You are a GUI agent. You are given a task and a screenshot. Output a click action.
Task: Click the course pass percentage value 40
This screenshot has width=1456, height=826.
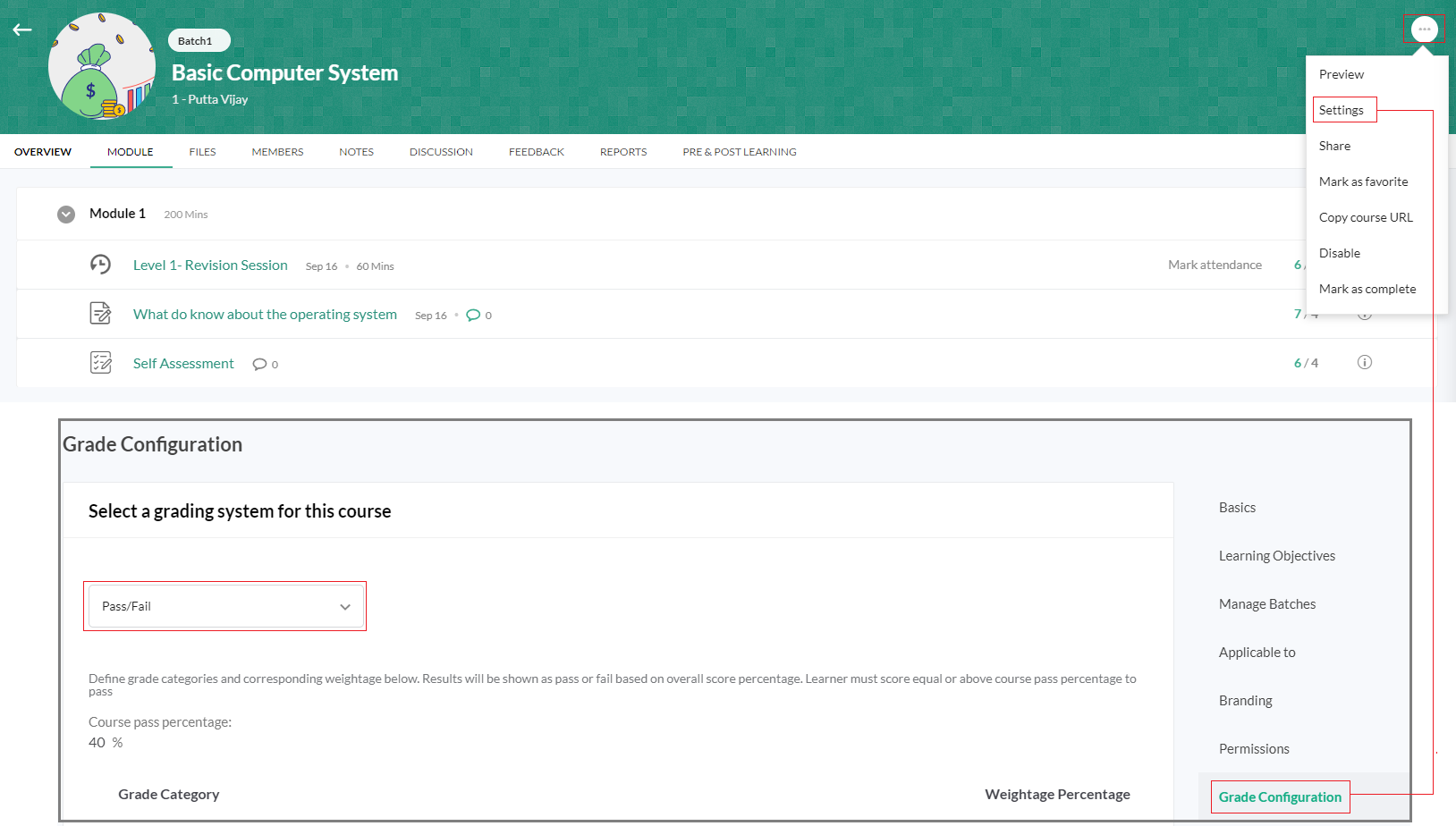click(97, 743)
